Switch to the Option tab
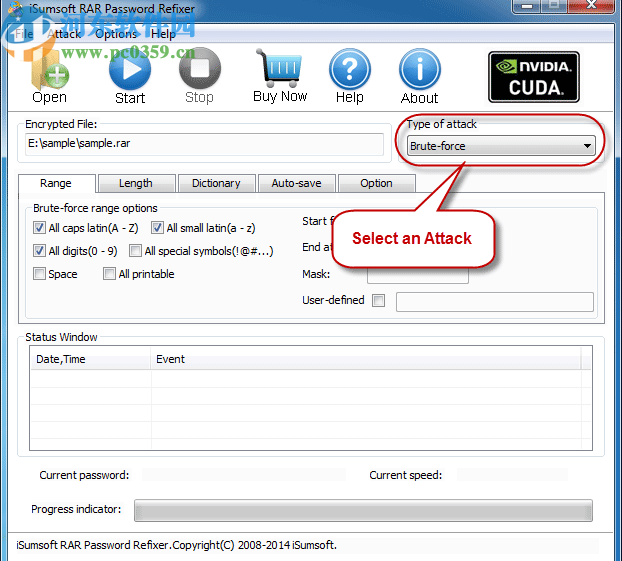 [376, 183]
